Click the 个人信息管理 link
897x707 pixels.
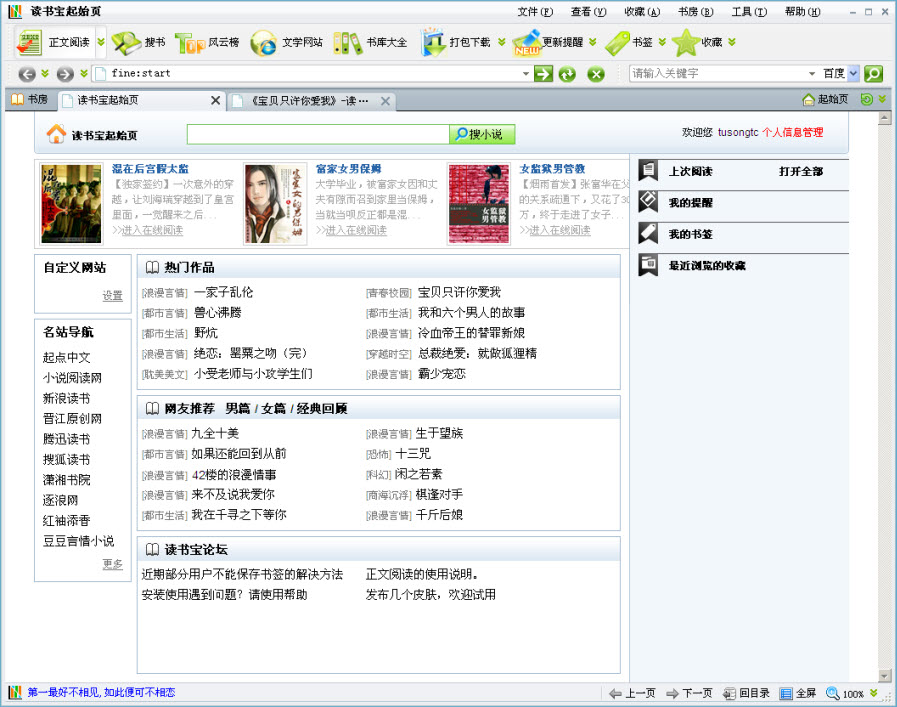[x=792, y=132]
